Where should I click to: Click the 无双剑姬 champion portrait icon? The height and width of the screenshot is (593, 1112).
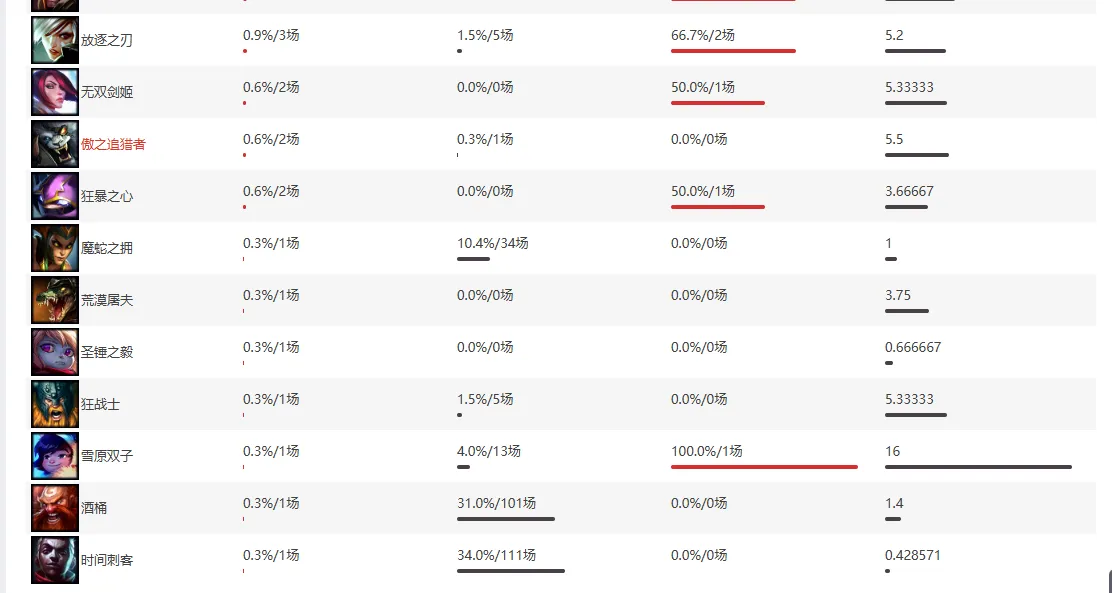click(55, 92)
